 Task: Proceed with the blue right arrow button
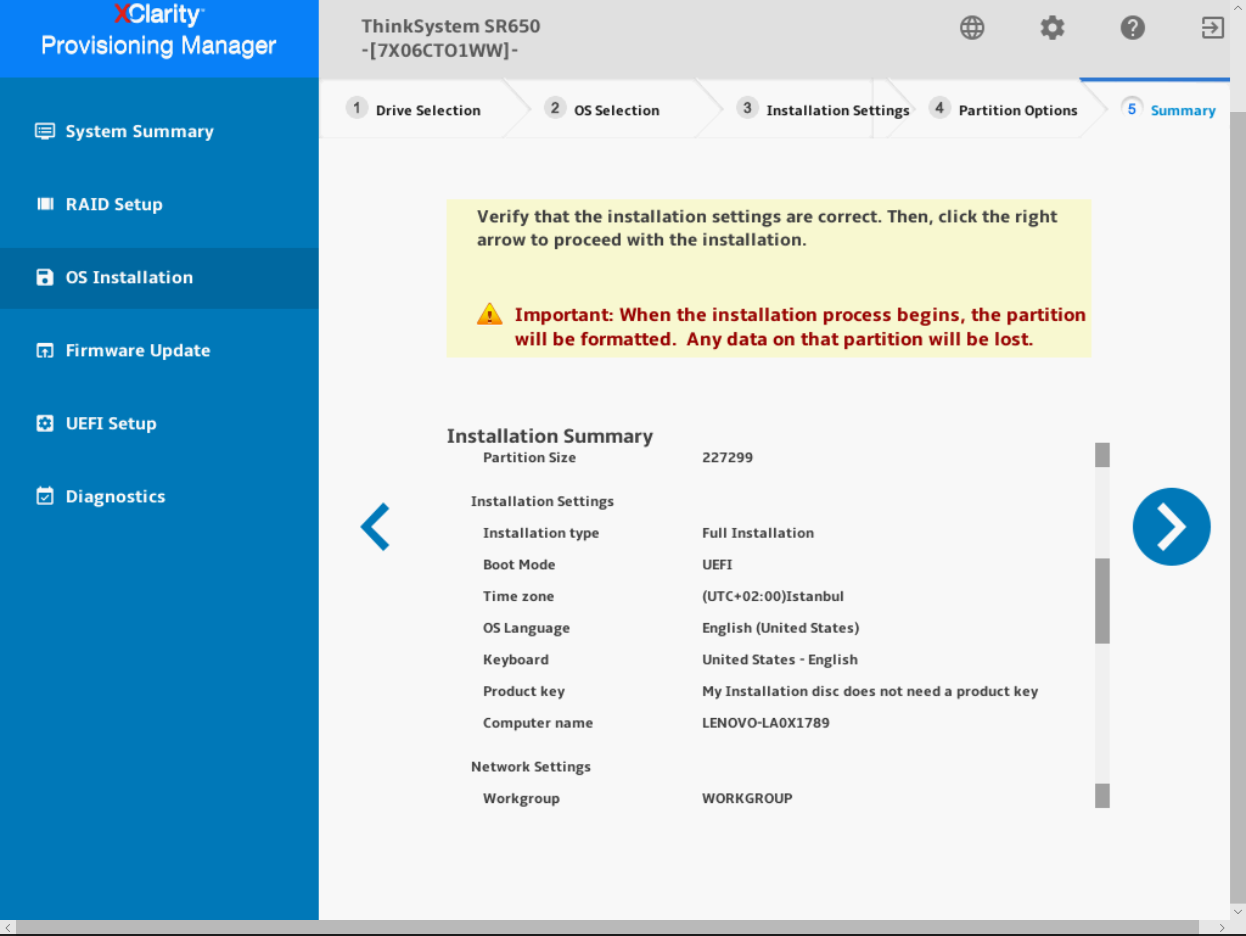click(x=1171, y=526)
